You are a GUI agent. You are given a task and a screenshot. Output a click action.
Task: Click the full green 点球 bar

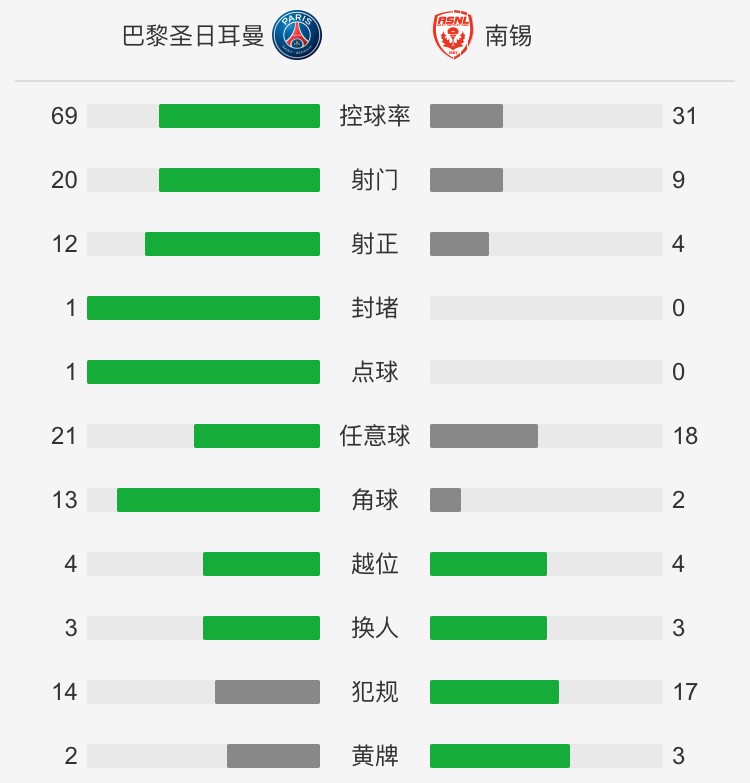203,372
